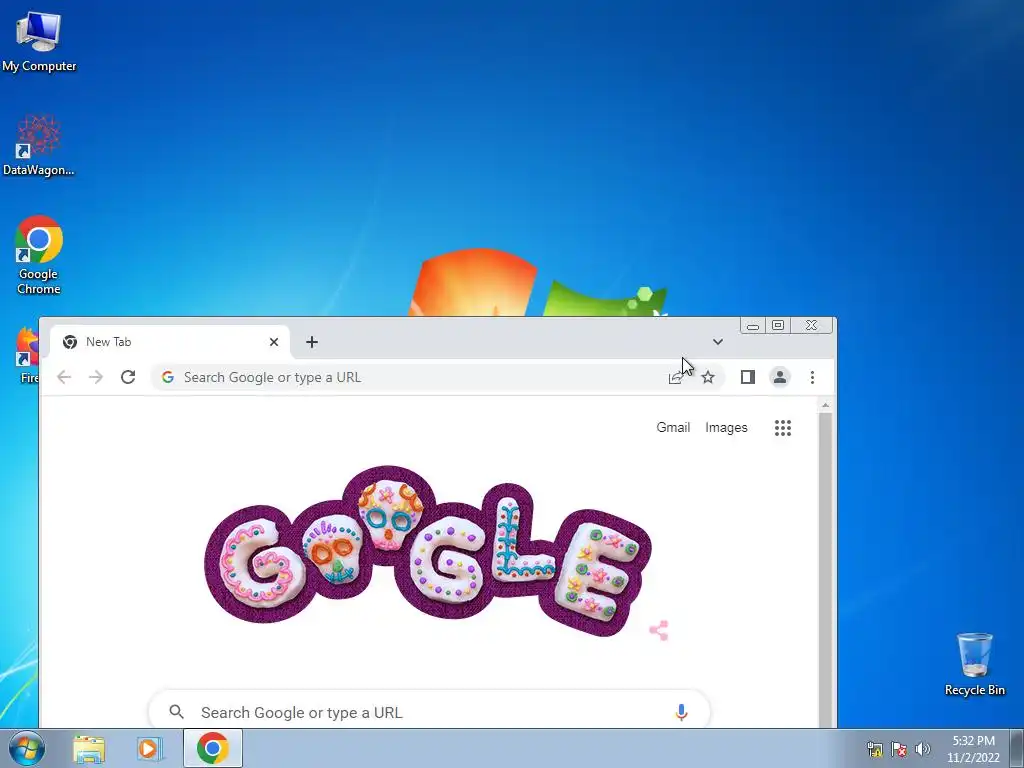The width and height of the screenshot is (1024, 768).
Task: Switch to the New Tab tab
Action: (x=170, y=342)
